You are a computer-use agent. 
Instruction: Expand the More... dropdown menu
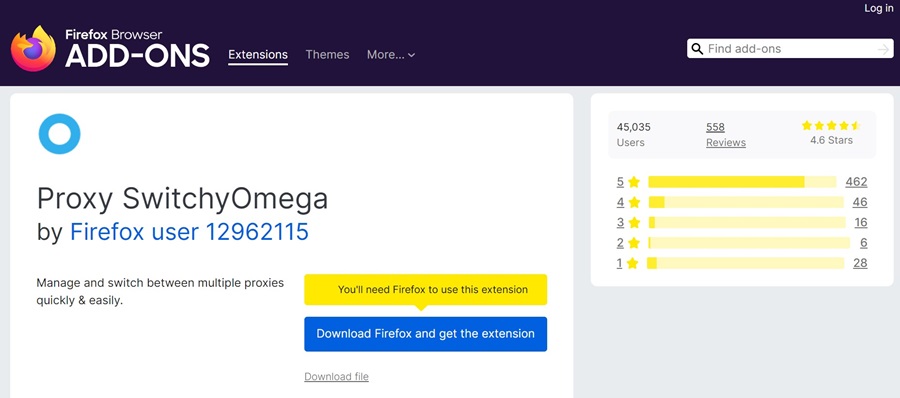click(x=391, y=55)
